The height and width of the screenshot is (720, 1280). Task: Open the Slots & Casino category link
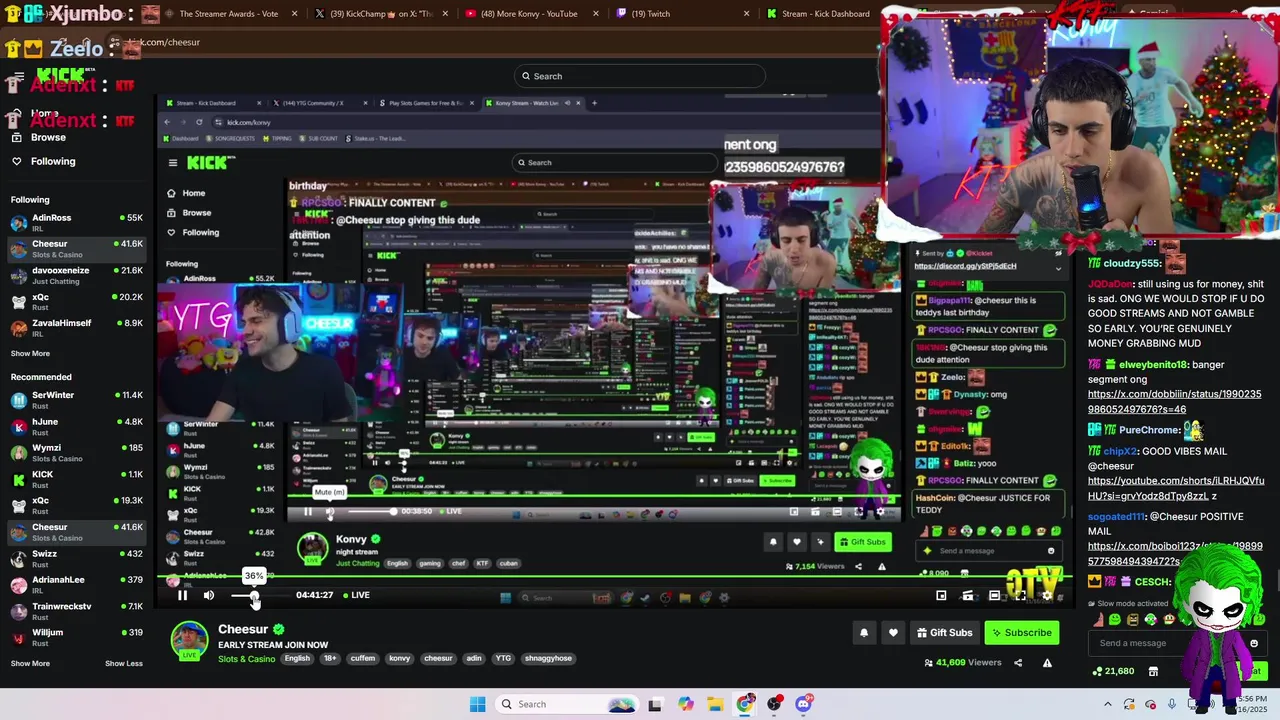[x=246, y=659]
